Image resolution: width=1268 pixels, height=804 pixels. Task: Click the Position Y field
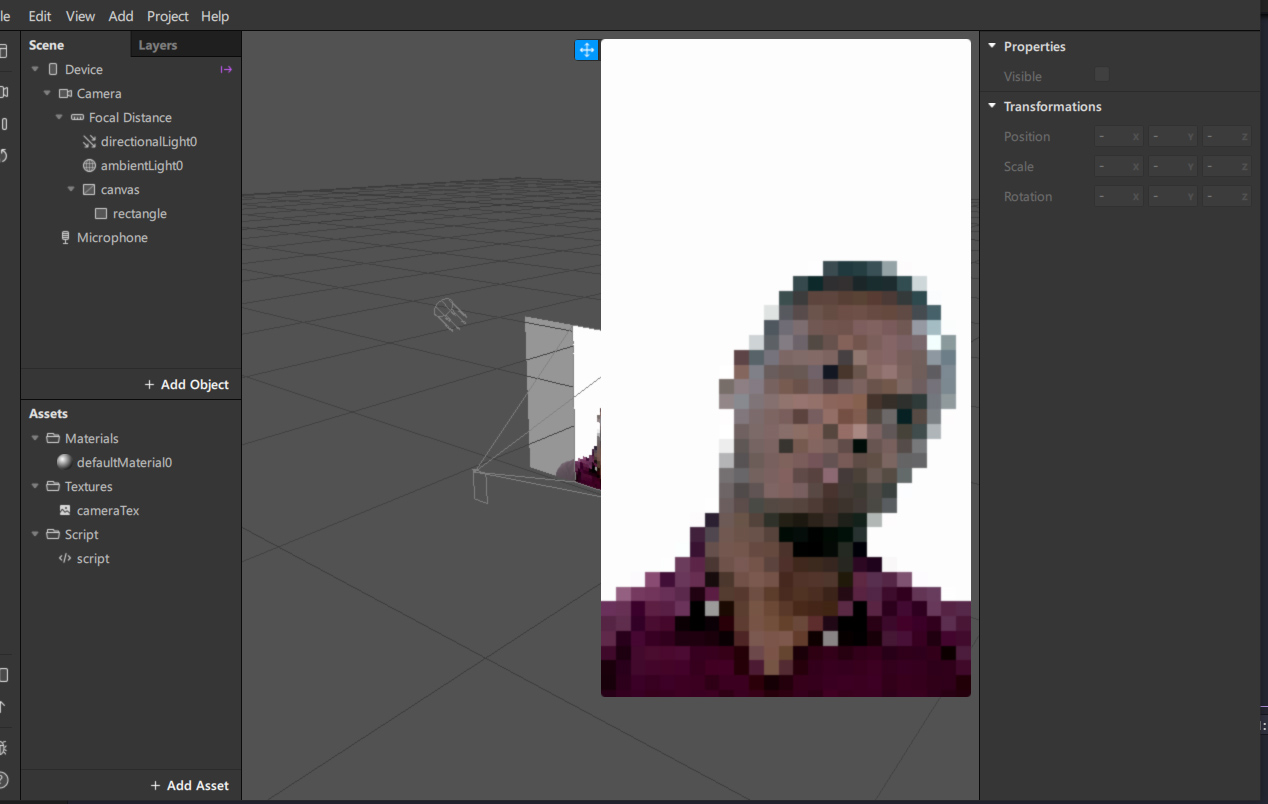[1173, 137]
